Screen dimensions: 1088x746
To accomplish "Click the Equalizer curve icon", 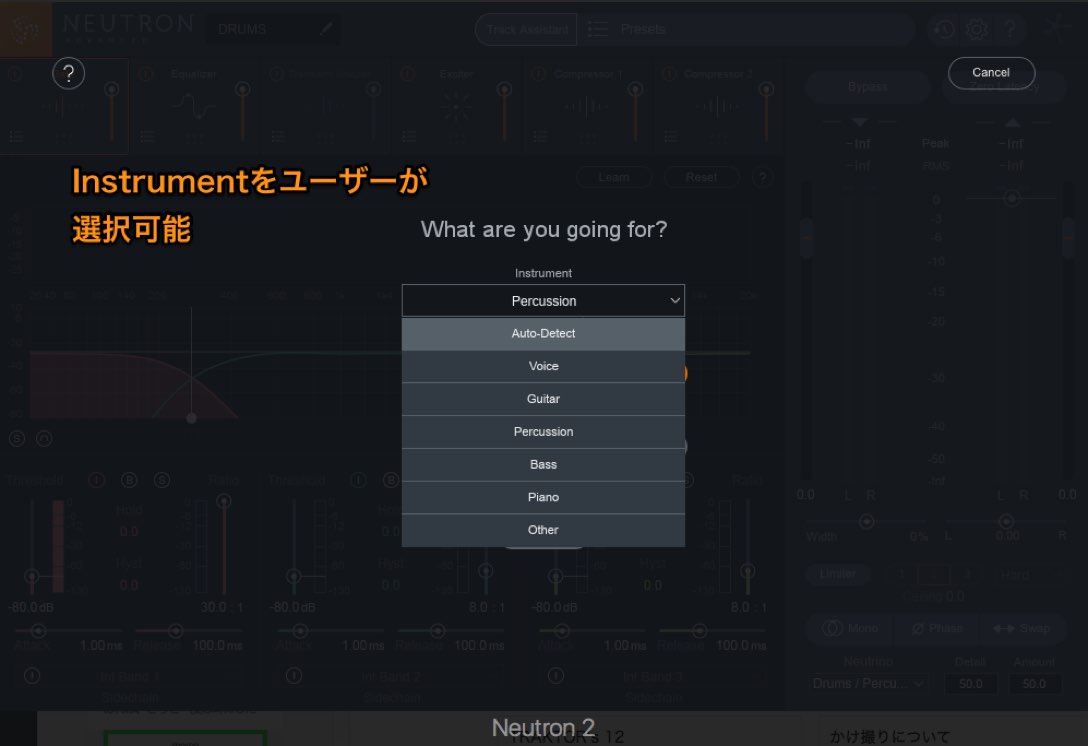I will pos(192,107).
